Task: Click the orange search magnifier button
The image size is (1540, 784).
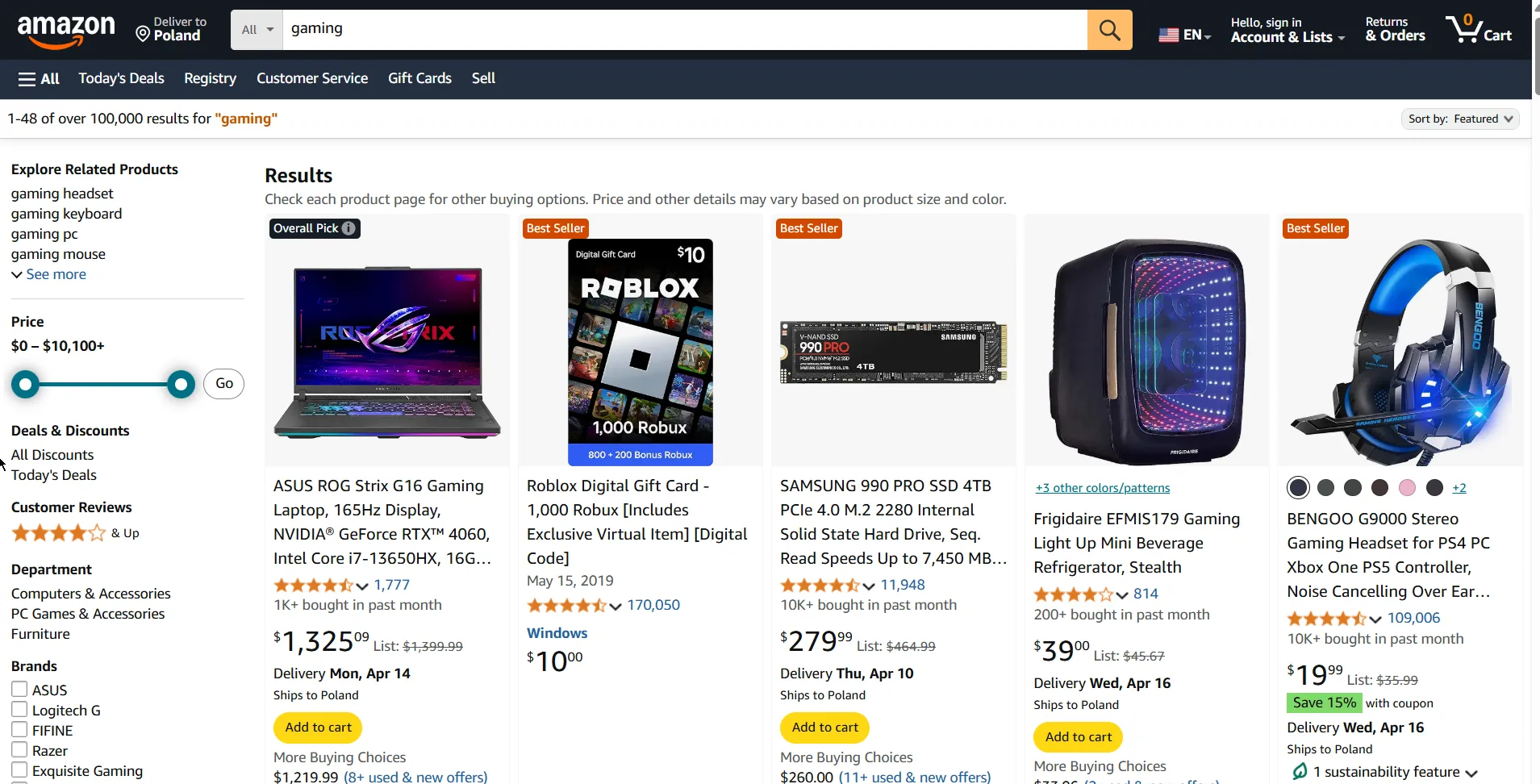Action: tap(1109, 31)
